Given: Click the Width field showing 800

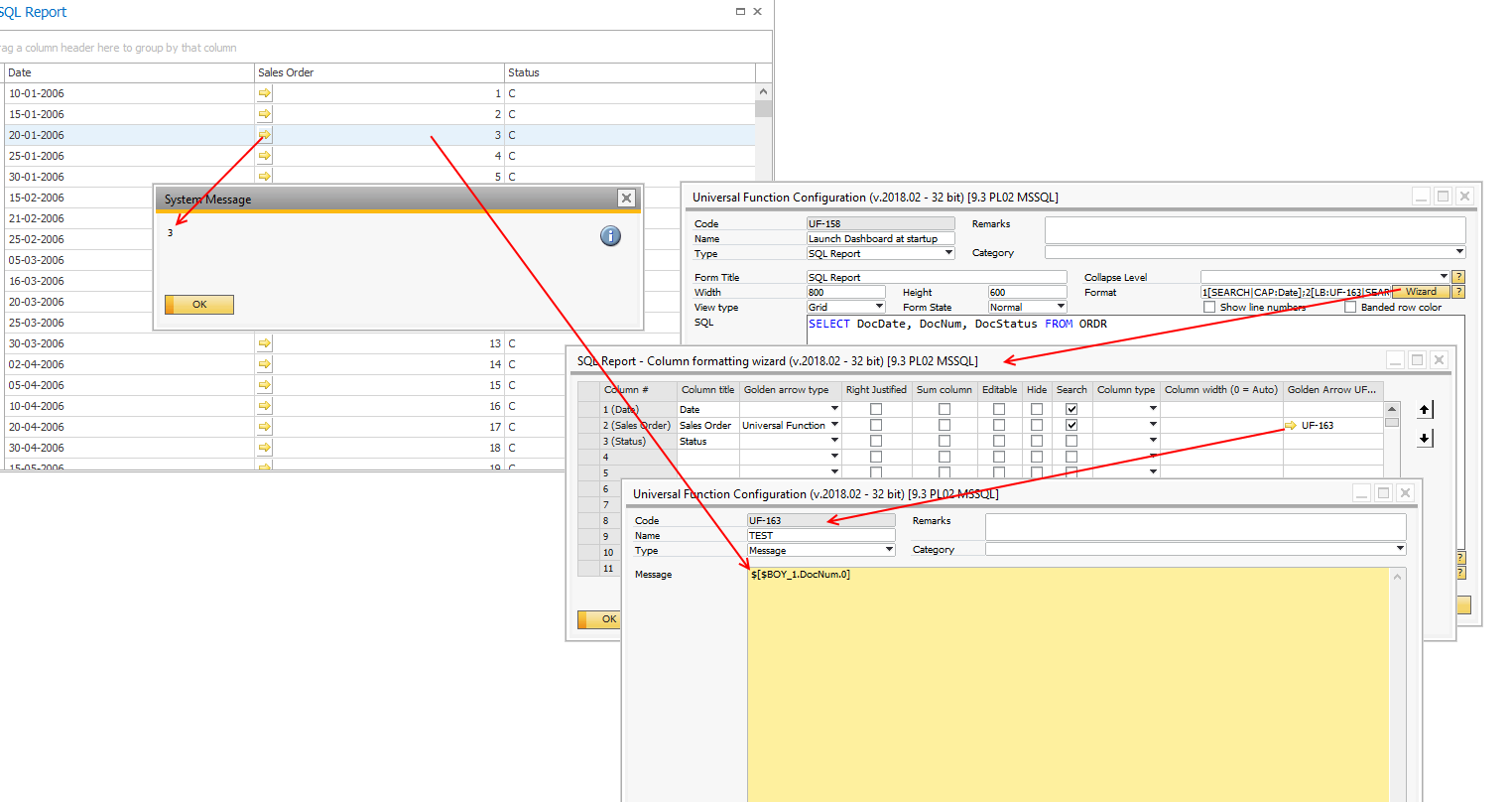Looking at the screenshot, I should [846, 292].
